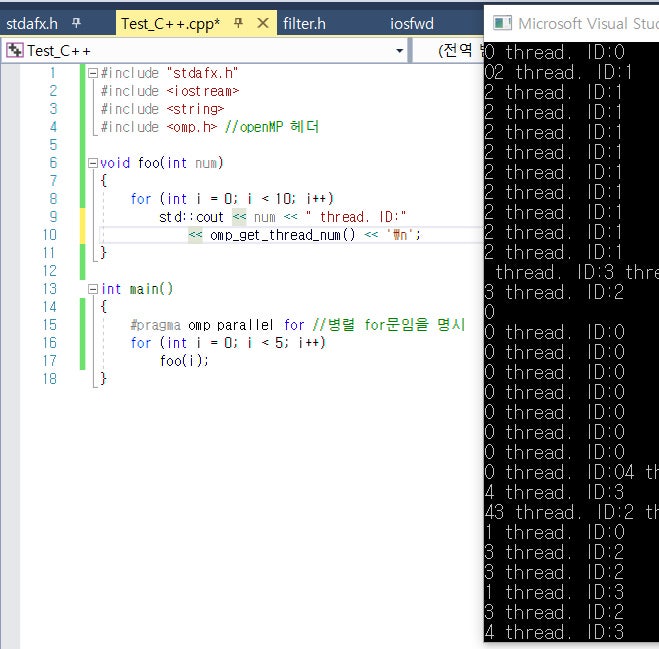659x649 pixels.
Task: Open the global scope dropdown
Action: [x=460, y=50]
